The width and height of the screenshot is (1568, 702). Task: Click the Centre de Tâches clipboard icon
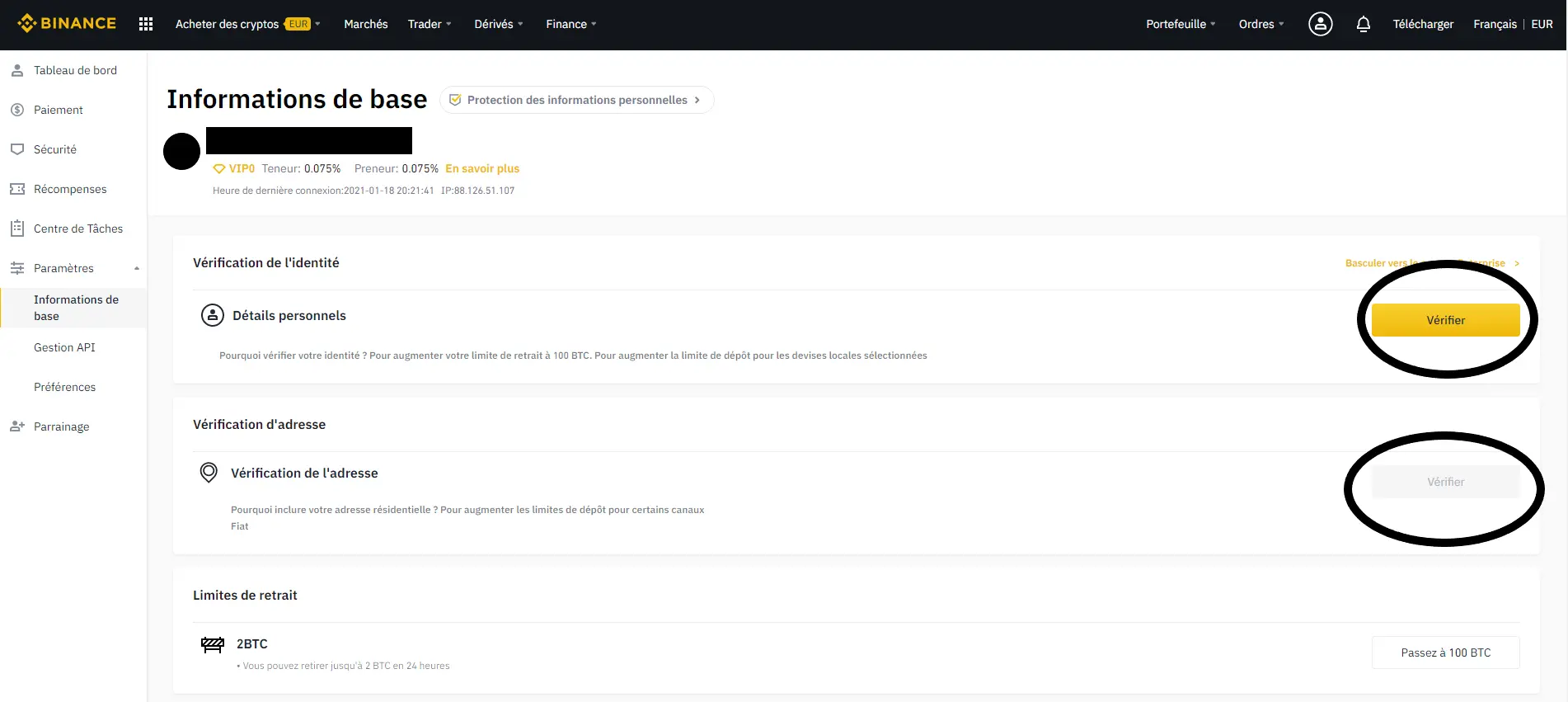click(x=17, y=229)
